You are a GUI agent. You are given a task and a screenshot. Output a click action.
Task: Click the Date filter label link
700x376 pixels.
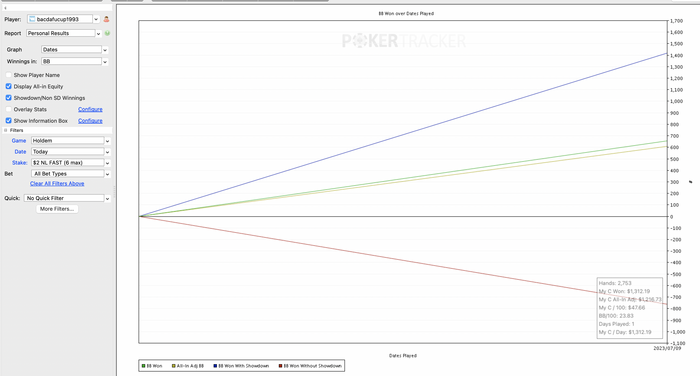20,152
